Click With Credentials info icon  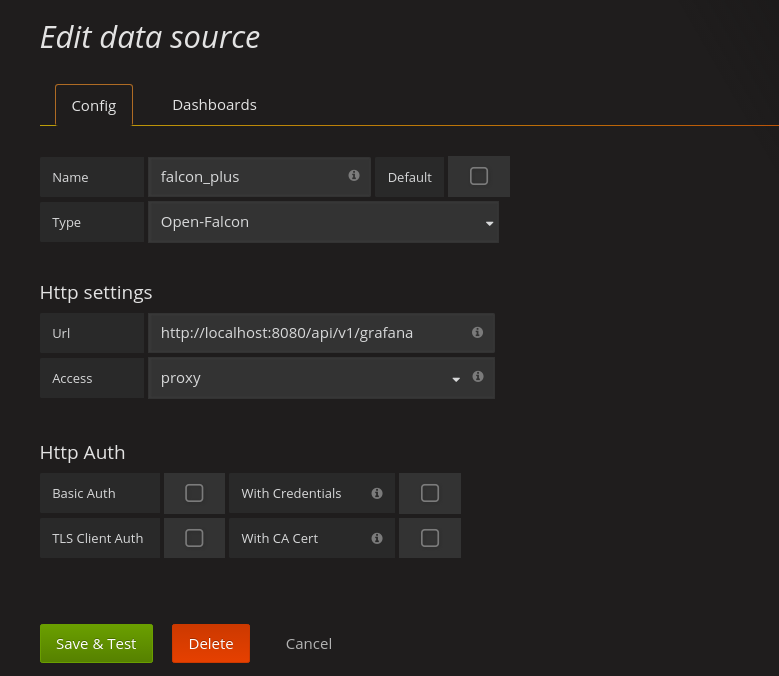pos(377,493)
